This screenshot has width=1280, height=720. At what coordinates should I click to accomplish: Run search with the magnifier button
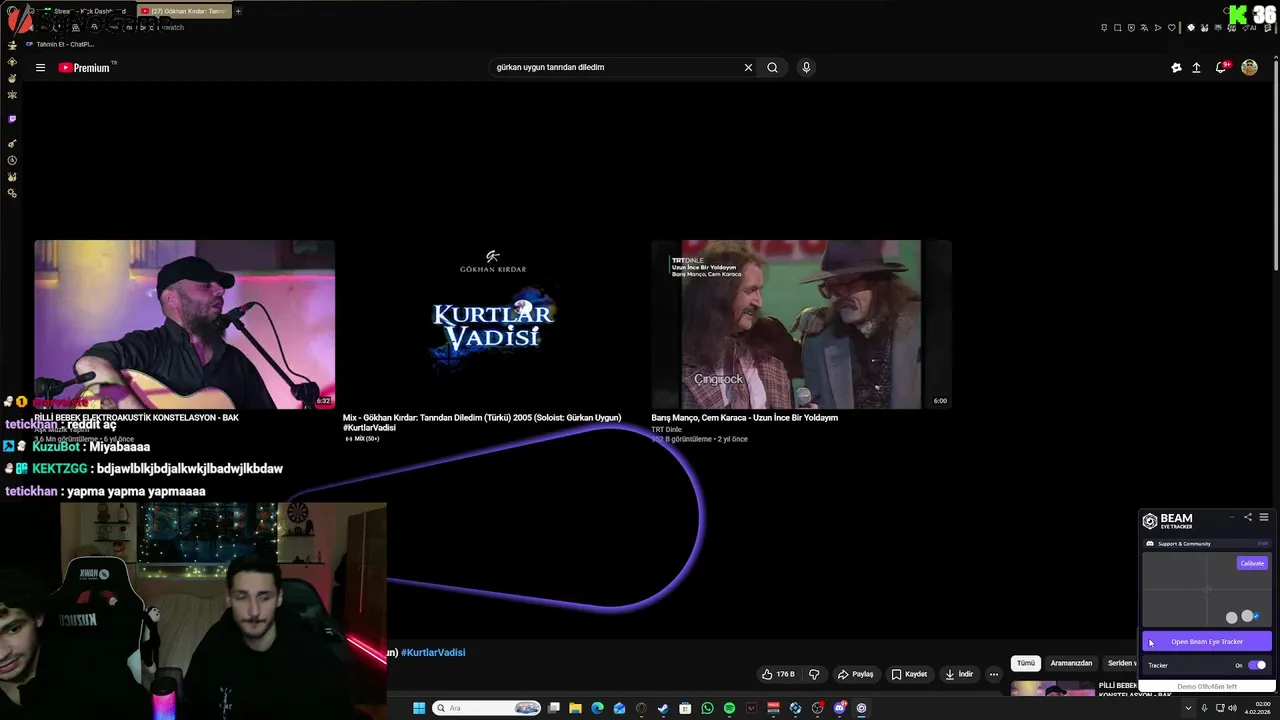(x=772, y=67)
